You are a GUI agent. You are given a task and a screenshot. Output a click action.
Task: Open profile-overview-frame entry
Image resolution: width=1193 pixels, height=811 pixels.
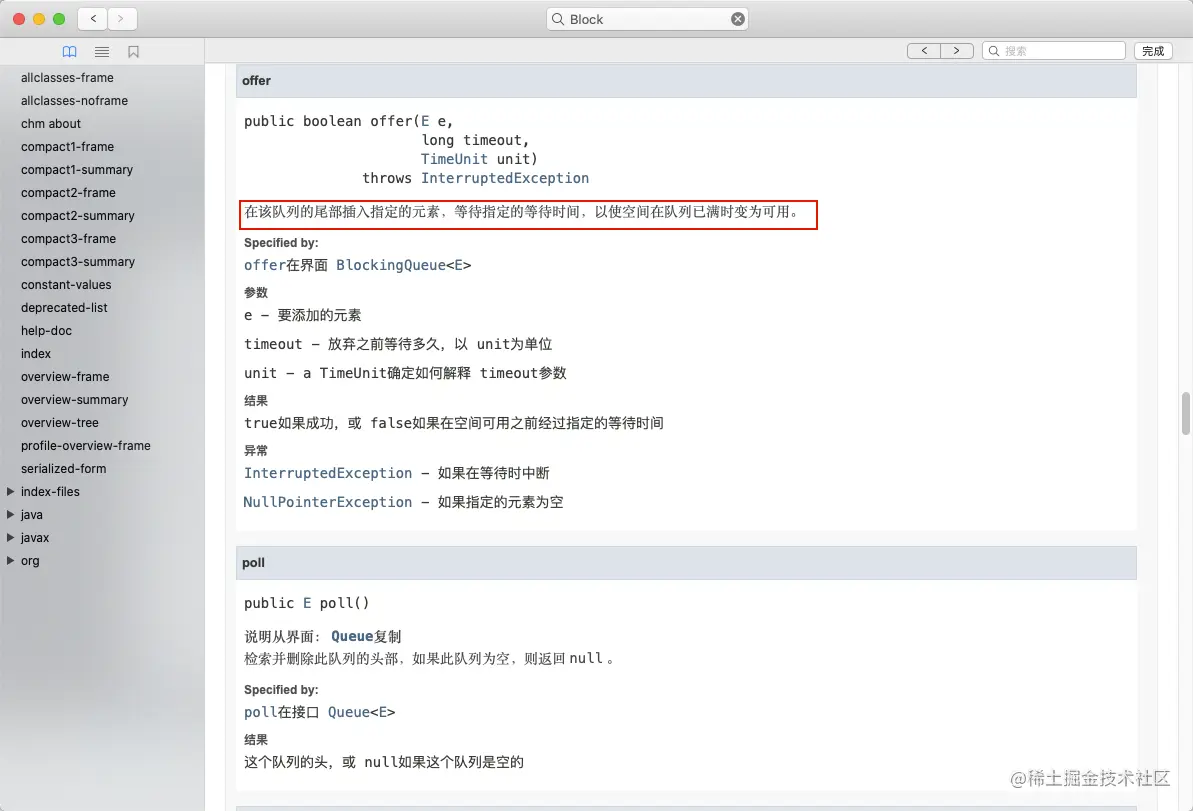coord(85,446)
